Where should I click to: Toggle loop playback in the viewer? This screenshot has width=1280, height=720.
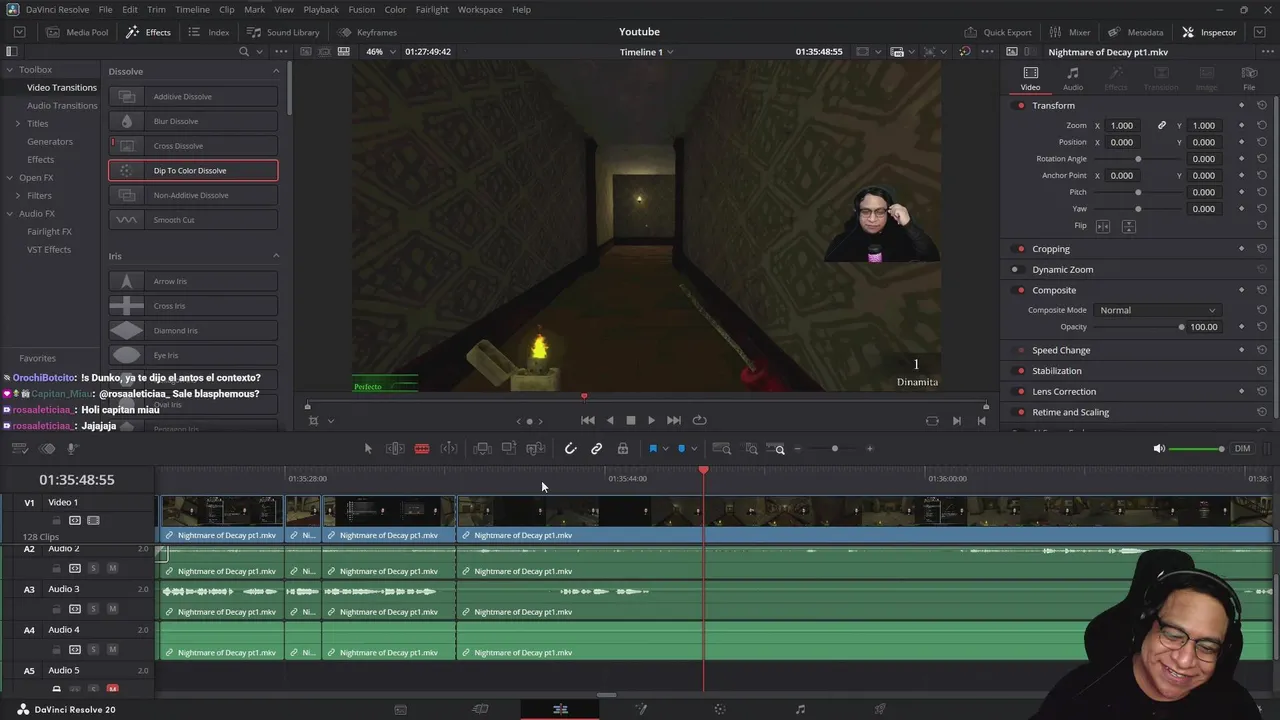699,420
